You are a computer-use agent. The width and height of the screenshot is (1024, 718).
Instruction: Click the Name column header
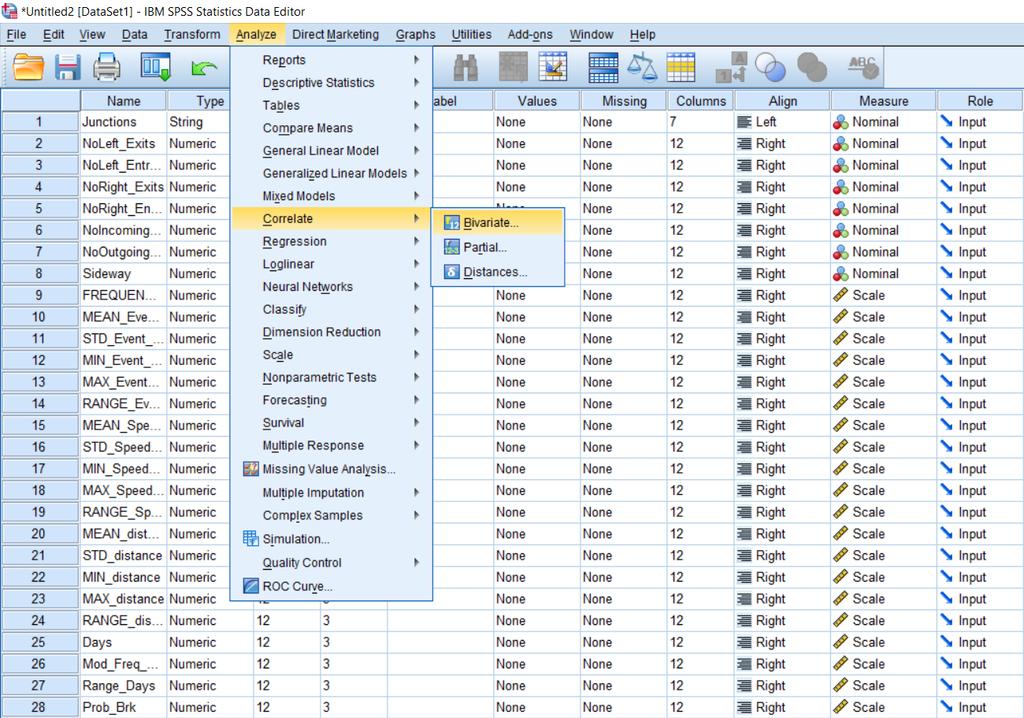[x=123, y=101]
